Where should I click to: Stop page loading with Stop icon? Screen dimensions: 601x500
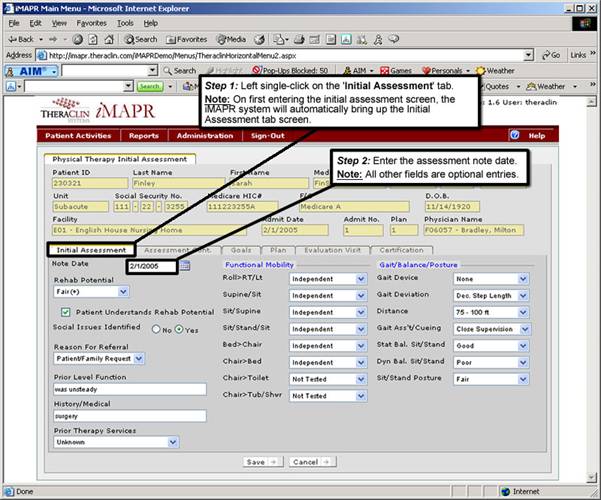(x=78, y=39)
